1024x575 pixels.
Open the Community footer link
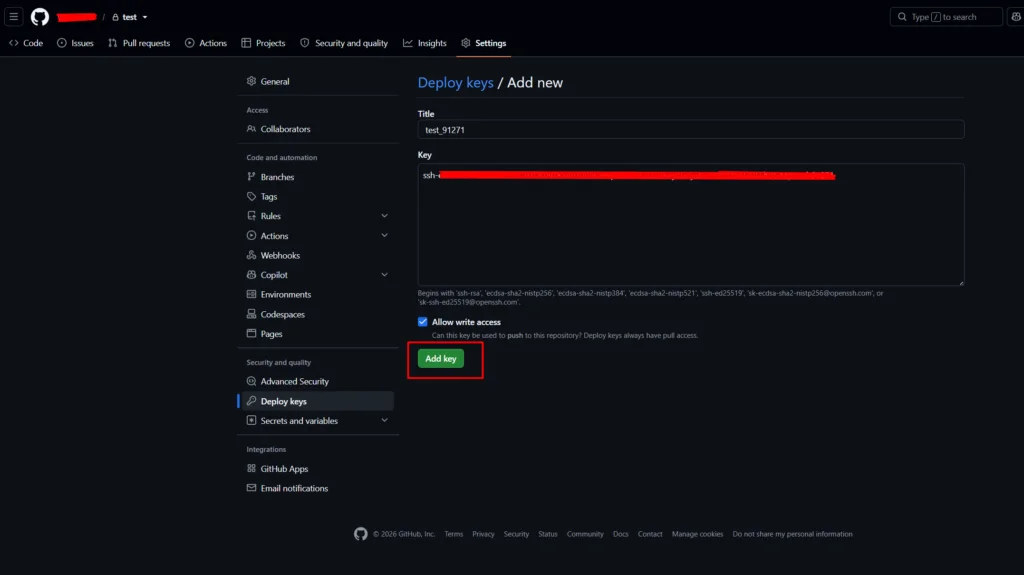coord(585,534)
